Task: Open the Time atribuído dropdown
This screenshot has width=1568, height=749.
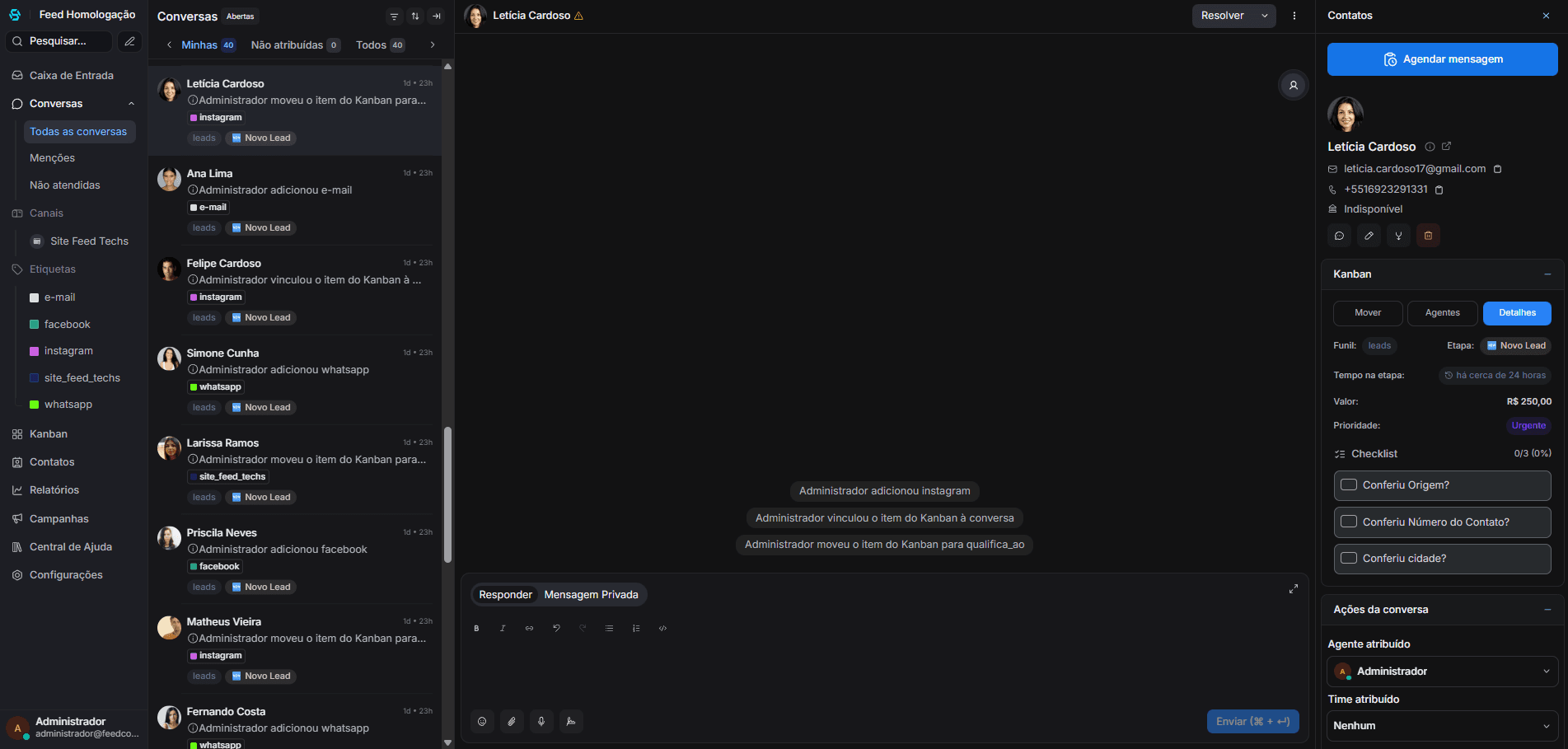Action: coord(1442,726)
